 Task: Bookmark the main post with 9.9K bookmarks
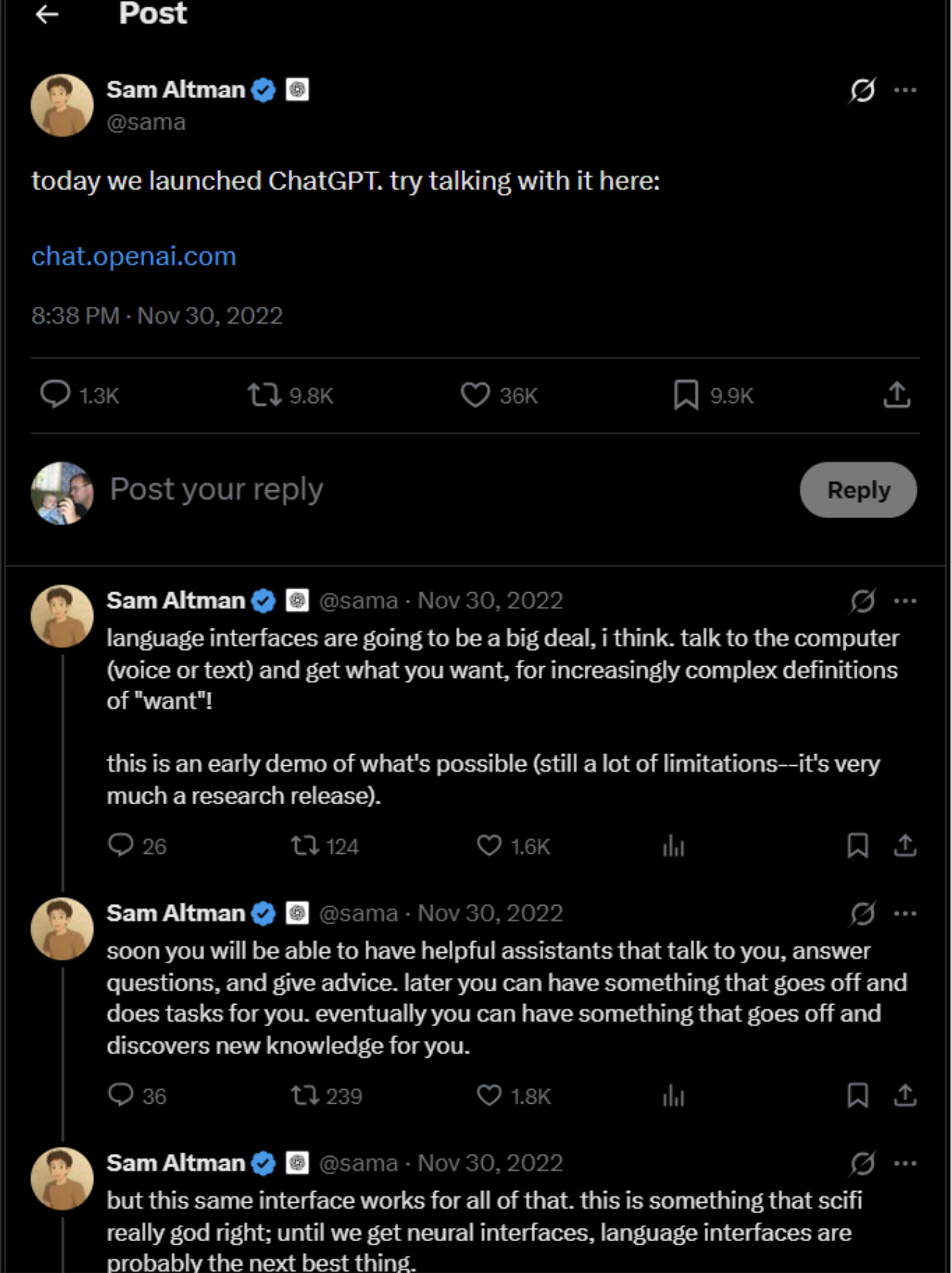click(686, 395)
